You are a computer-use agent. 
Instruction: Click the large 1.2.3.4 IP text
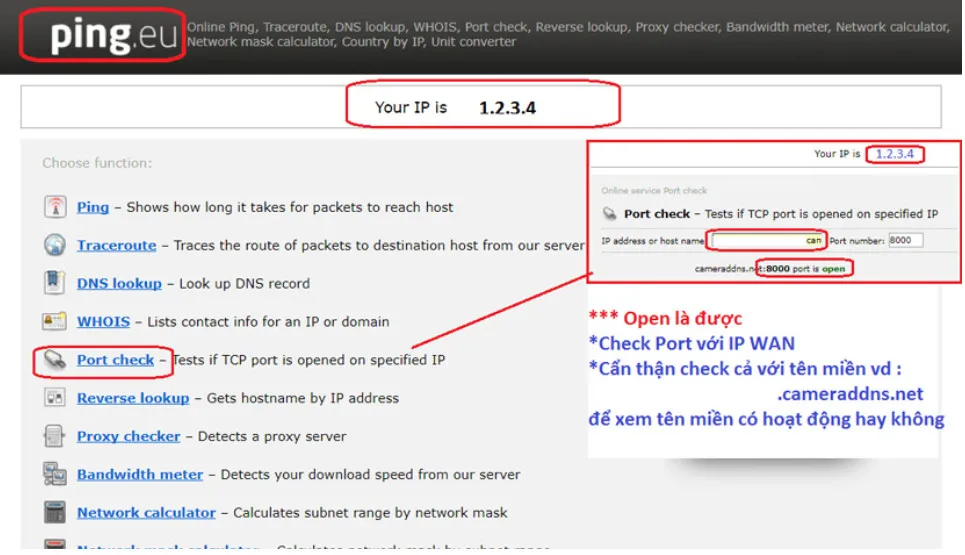[507, 108]
